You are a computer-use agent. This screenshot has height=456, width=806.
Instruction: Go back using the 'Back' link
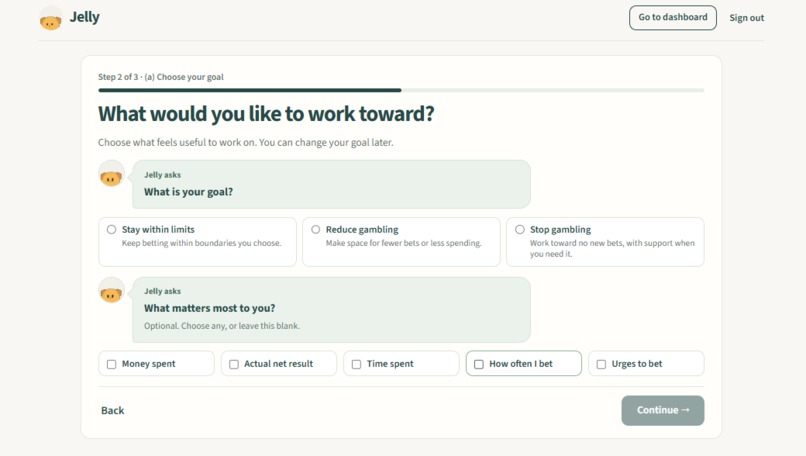[113, 410]
